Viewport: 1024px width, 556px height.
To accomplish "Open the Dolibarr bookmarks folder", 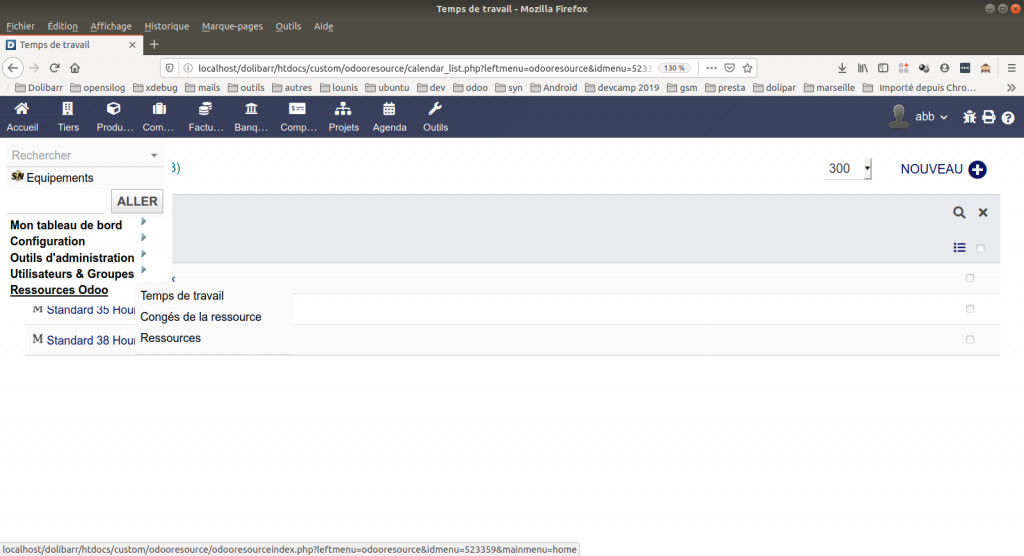I will click(x=39, y=88).
